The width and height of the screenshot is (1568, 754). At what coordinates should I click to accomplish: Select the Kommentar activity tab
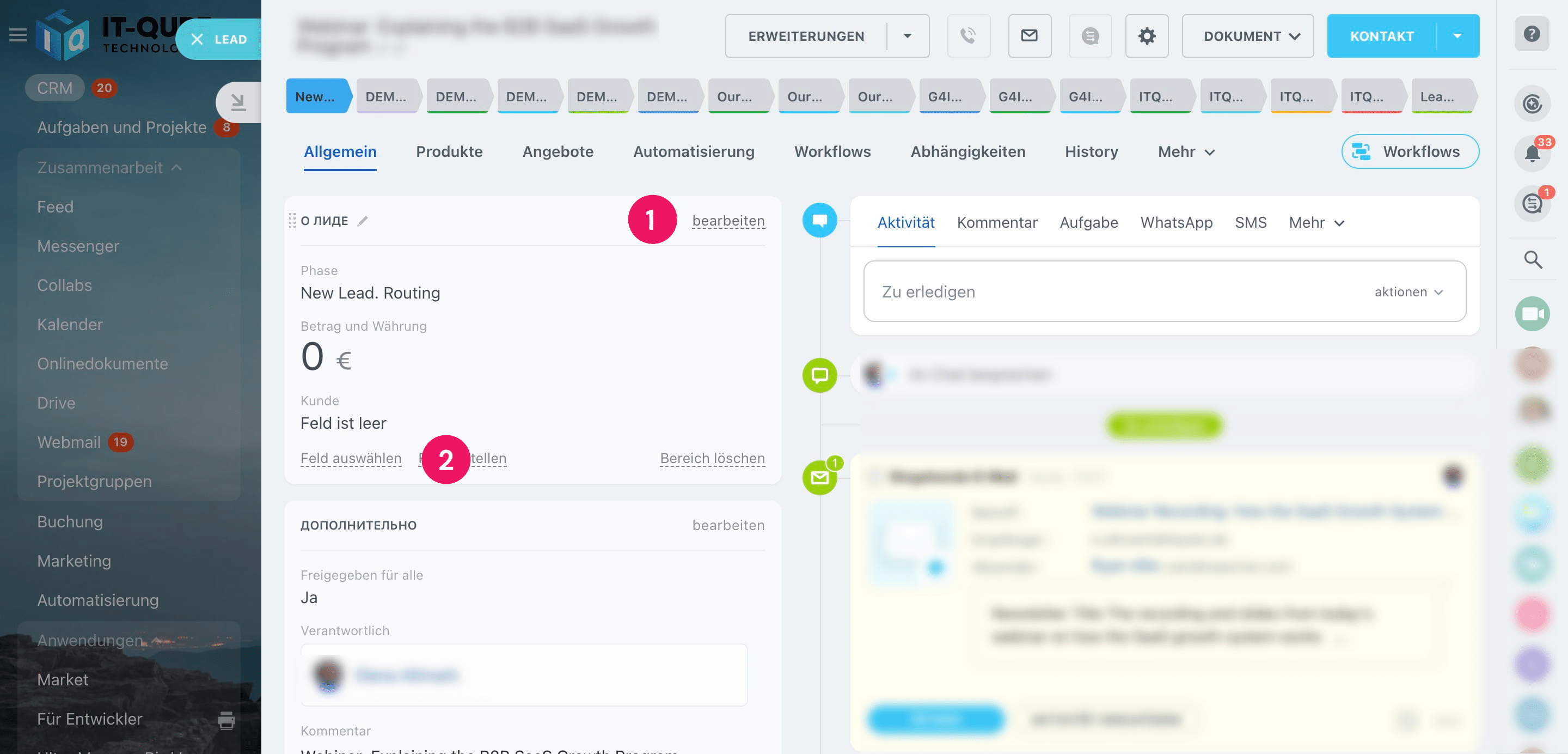click(x=996, y=222)
